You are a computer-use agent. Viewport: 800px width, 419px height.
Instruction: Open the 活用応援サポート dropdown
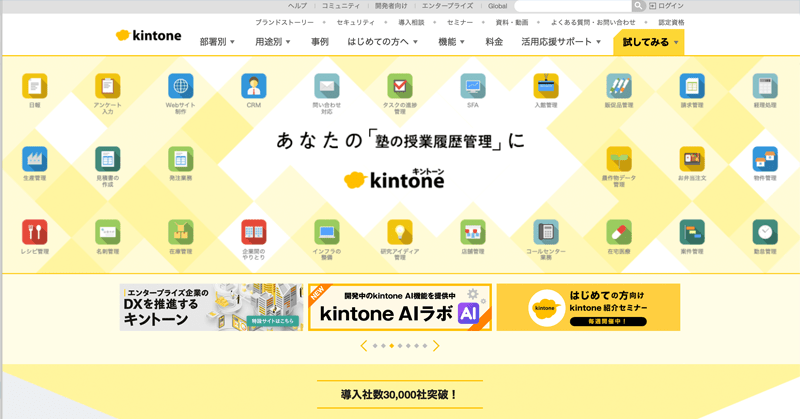click(x=561, y=42)
